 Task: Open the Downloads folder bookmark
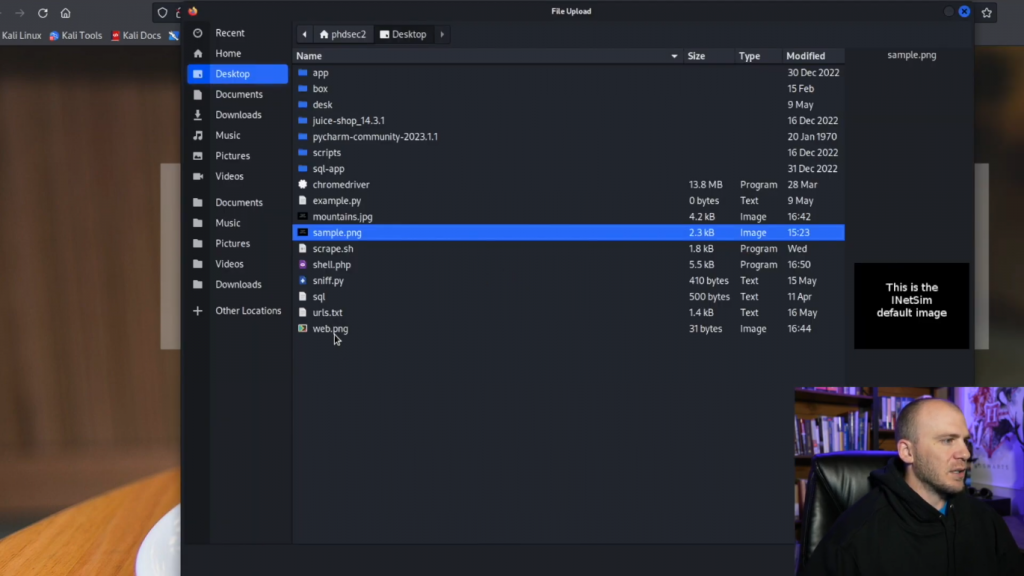[x=237, y=284]
